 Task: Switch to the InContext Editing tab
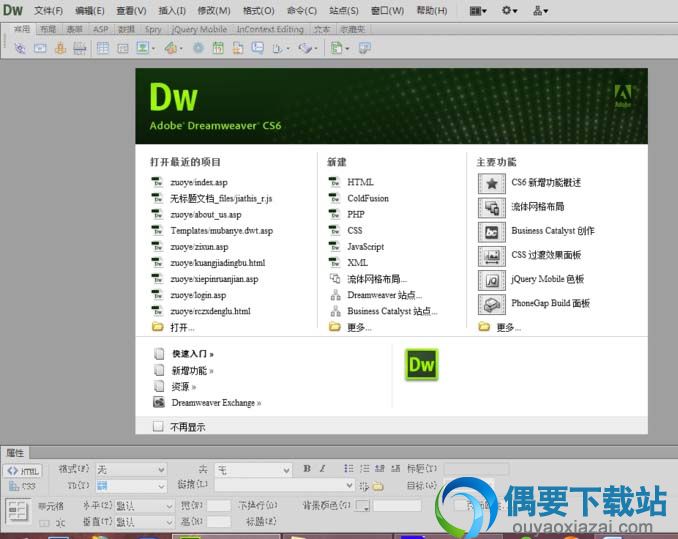270,29
